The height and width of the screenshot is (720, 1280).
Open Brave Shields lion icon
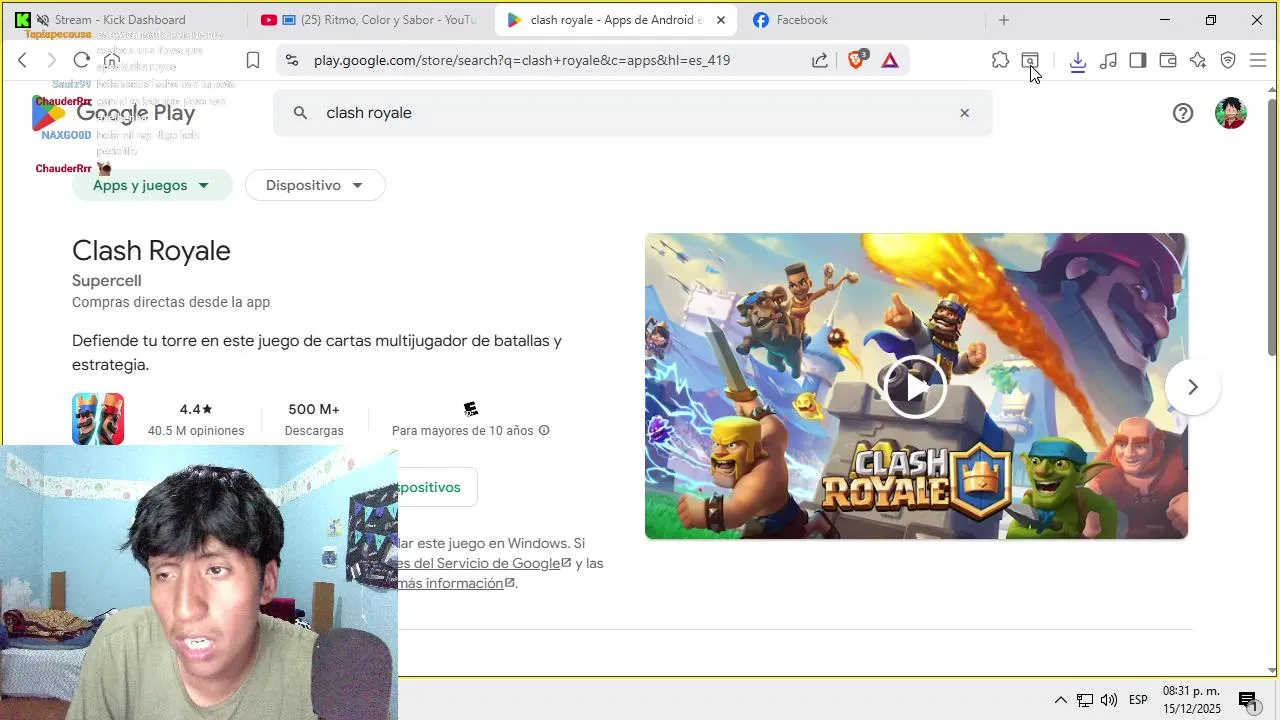click(857, 60)
